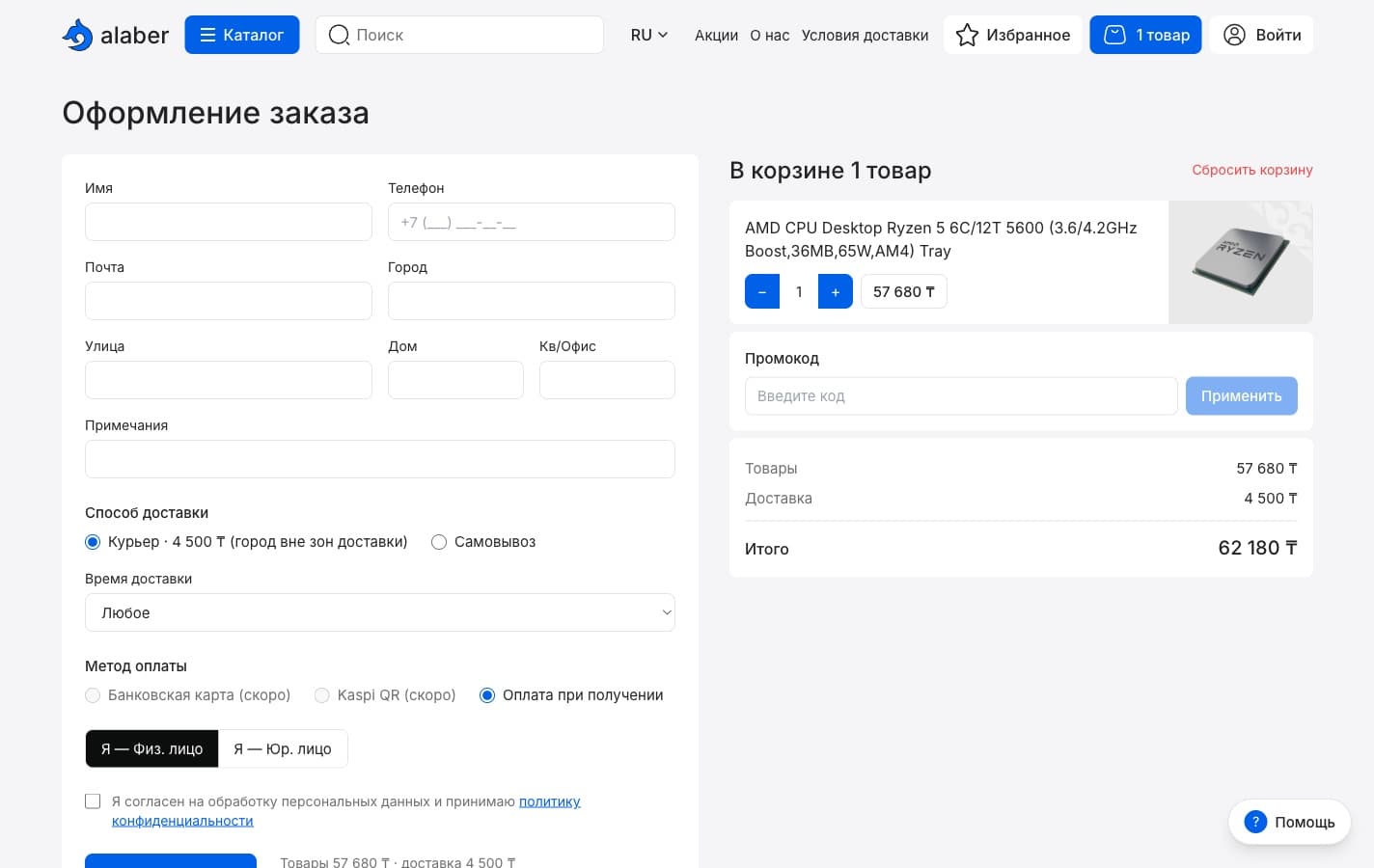Image resolution: width=1374 pixels, height=868 pixels.
Task: Open the Время доставки dropdown
Action: [380, 612]
